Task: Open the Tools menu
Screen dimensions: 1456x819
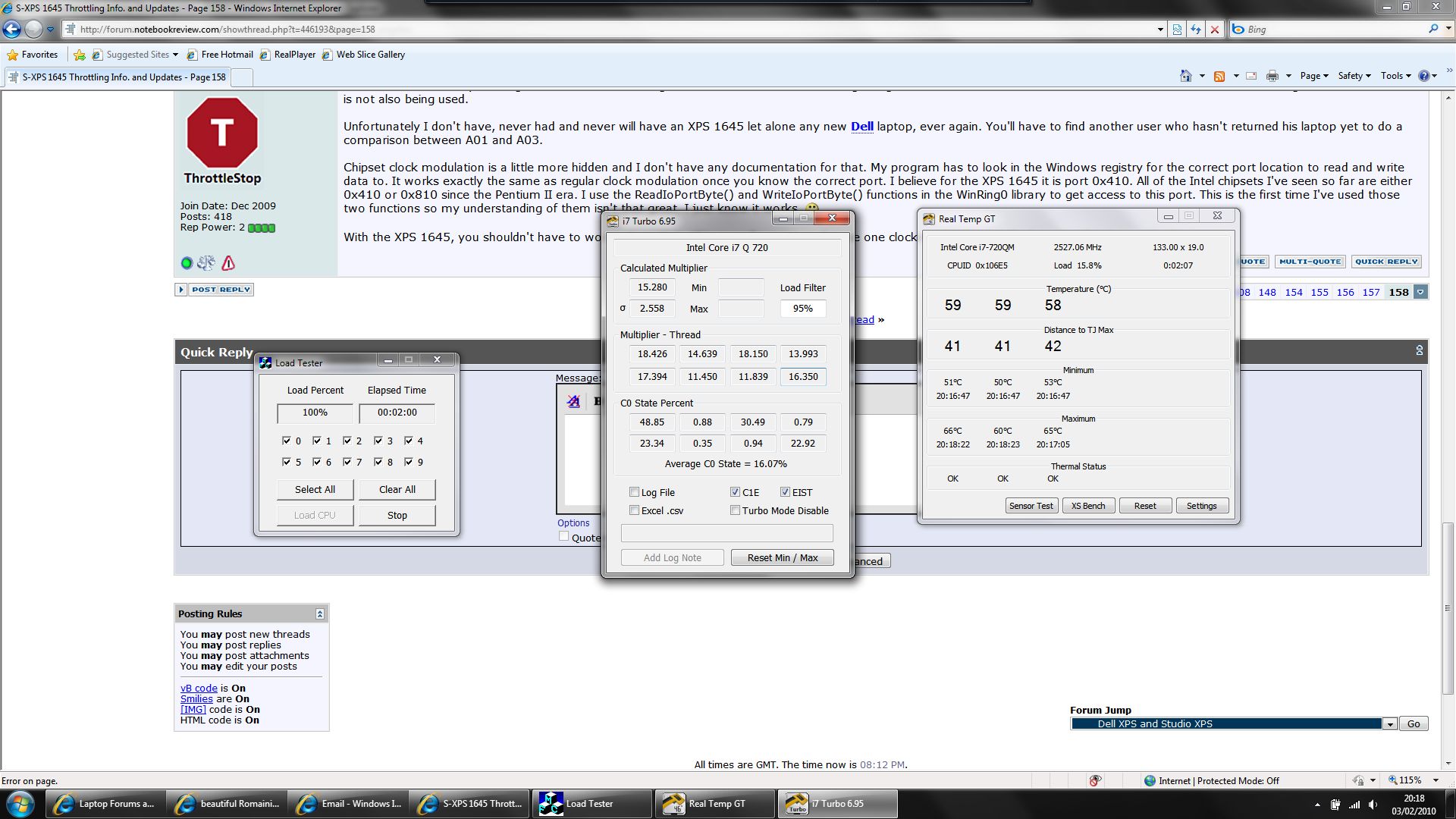Action: coord(1395,76)
